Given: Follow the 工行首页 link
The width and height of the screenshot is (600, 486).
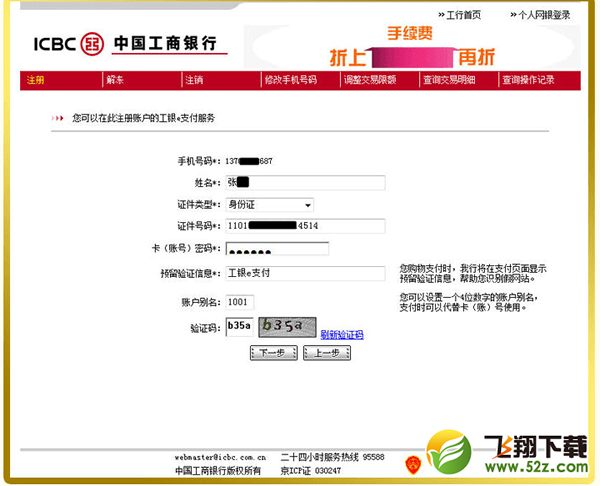Looking at the screenshot, I should point(460,15).
